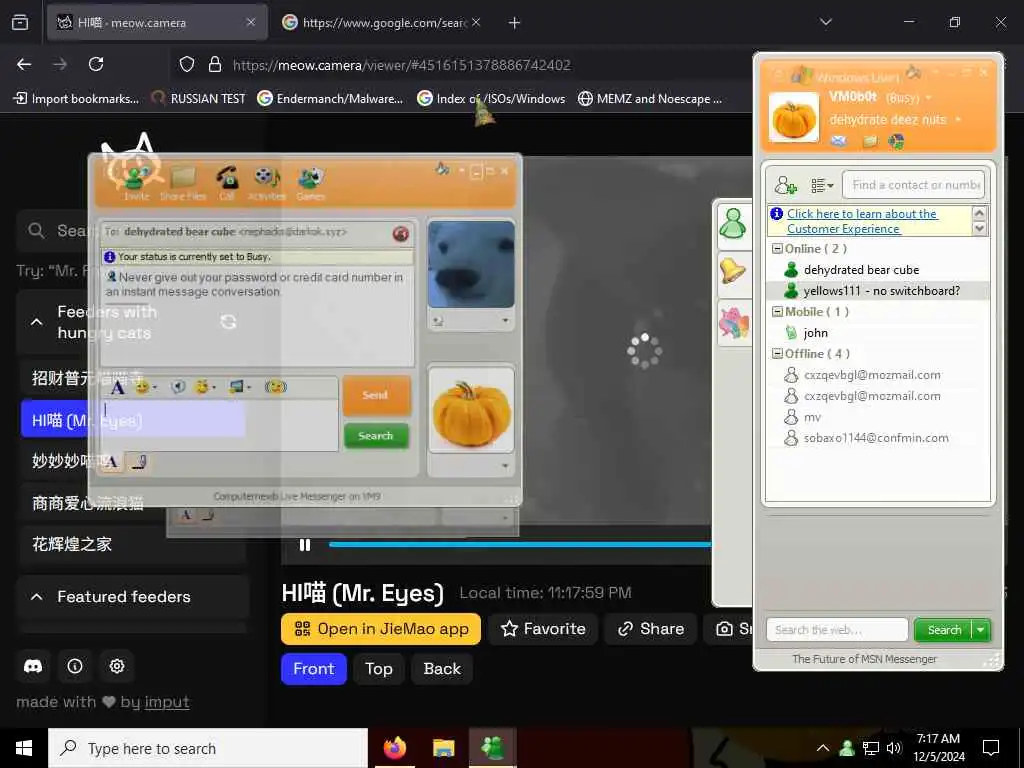Open Share Files folder icon in chat
1024x768 pixels.
[x=183, y=178]
